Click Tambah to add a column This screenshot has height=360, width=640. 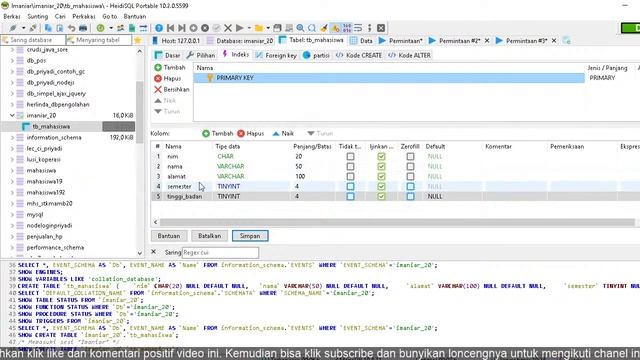218,133
